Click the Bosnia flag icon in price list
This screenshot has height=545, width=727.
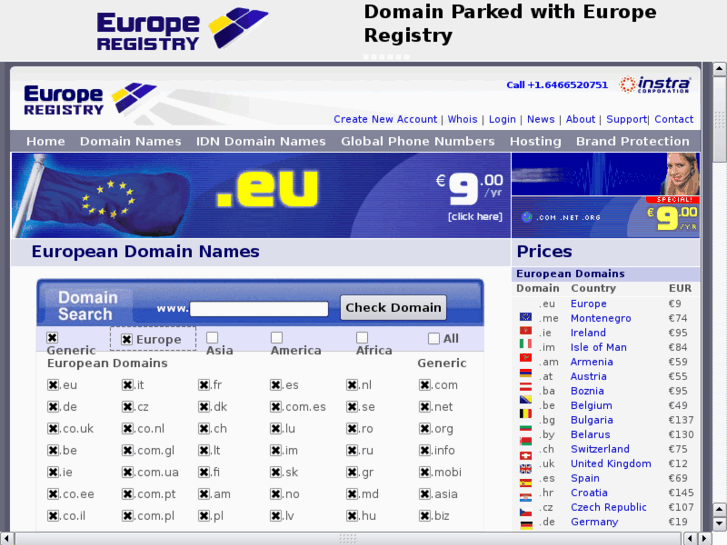tap(525, 400)
